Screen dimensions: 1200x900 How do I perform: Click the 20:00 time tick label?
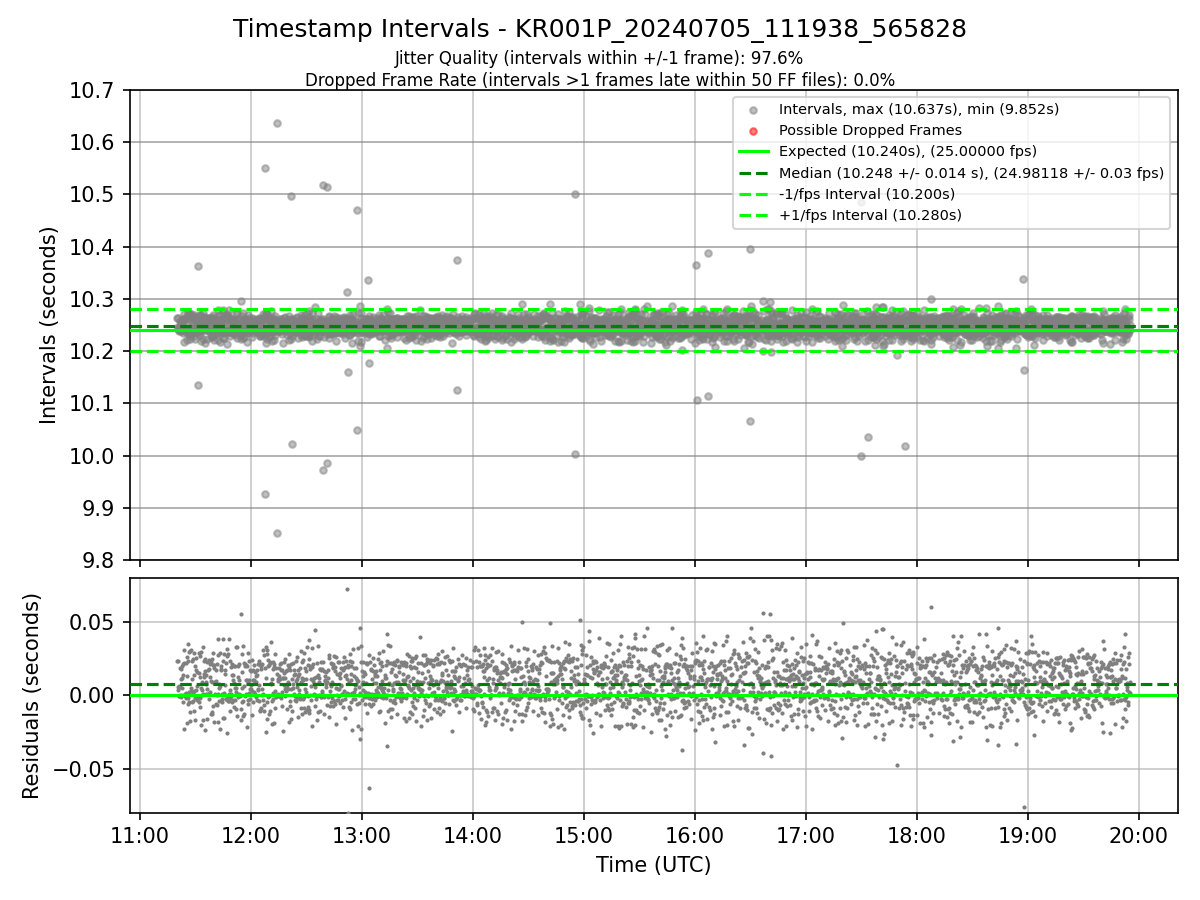[x=1138, y=836]
